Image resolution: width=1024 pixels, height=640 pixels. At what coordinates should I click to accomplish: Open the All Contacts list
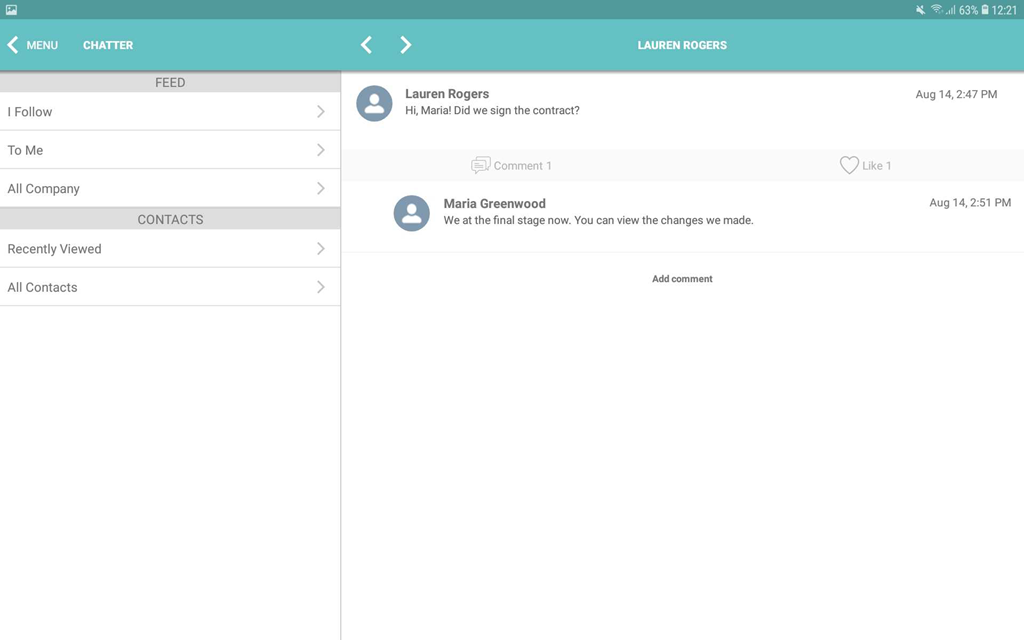(170, 287)
